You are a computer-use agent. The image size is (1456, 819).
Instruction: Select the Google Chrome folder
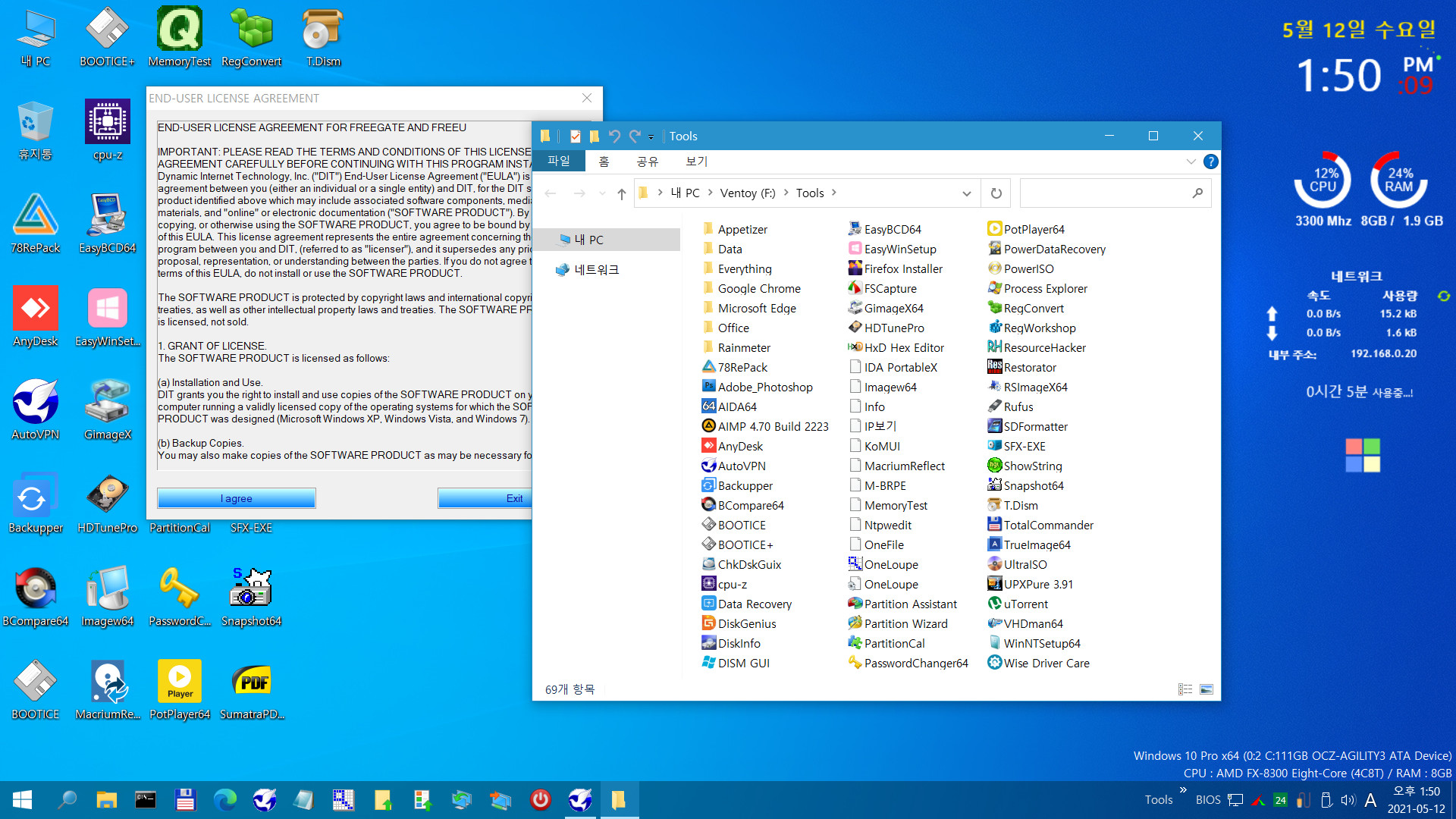pos(751,289)
